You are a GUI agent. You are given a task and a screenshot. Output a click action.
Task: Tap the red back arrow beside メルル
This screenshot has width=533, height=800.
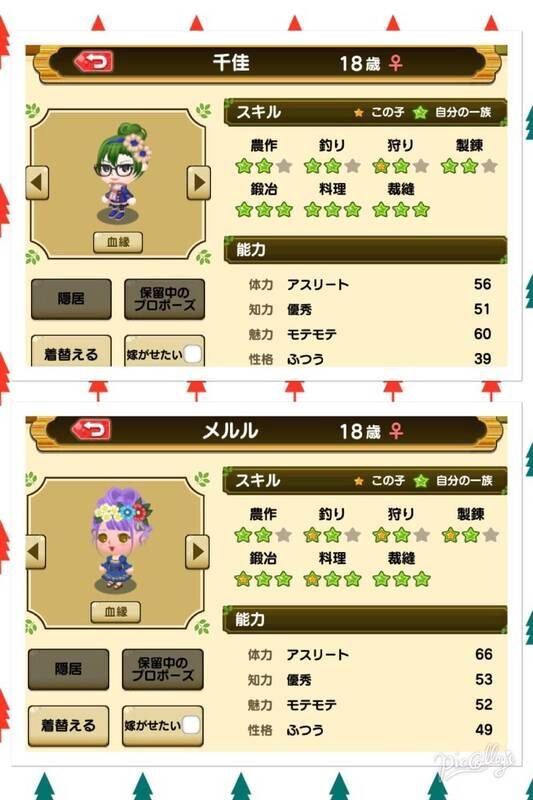point(92,429)
